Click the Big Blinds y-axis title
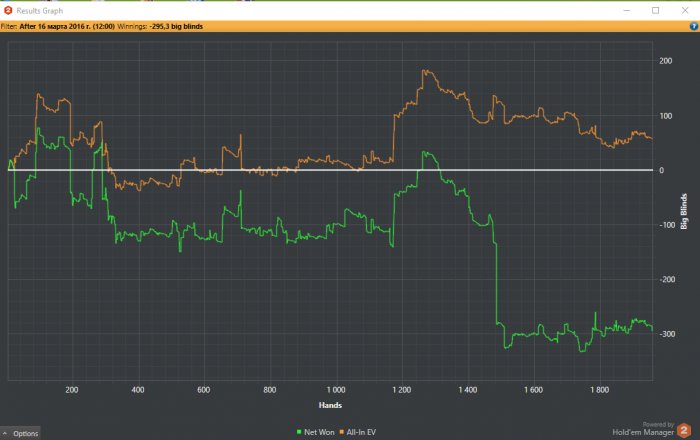700x440 pixels. click(683, 212)
